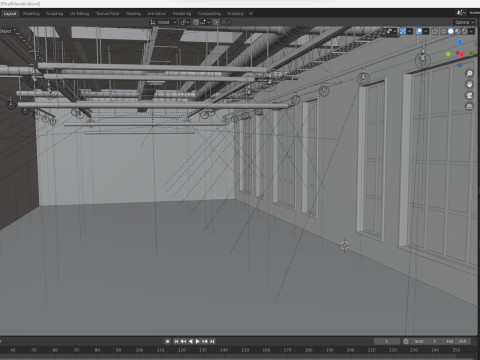Image resolution: width=480 pixels, height=360 pixels.
Task: Open the shading options dropdown arrow
Action: pyautogui.click(x=471, y=31)
